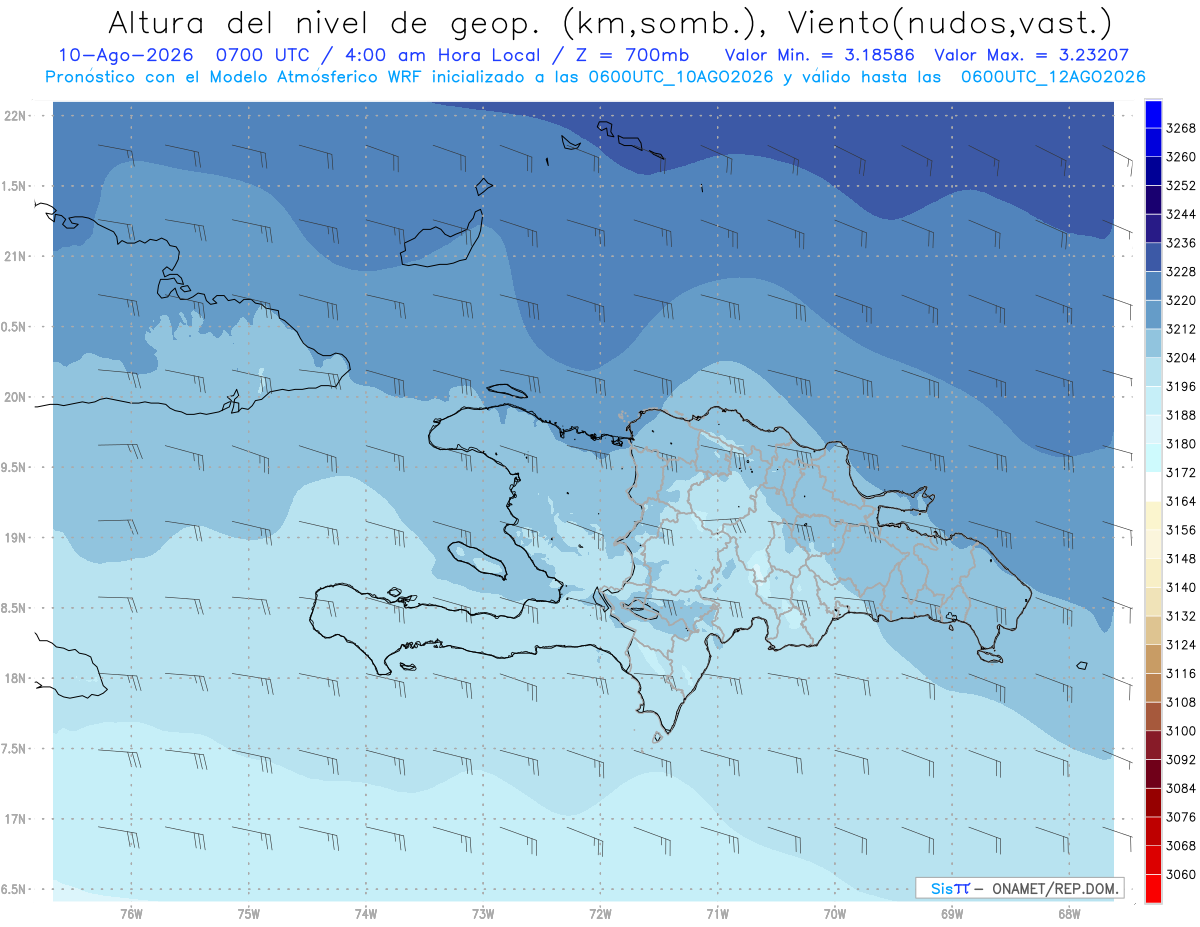Click the 3180 colorbar label
The height and width of the screenshot is (927, 1200).
coord(1181,444)
